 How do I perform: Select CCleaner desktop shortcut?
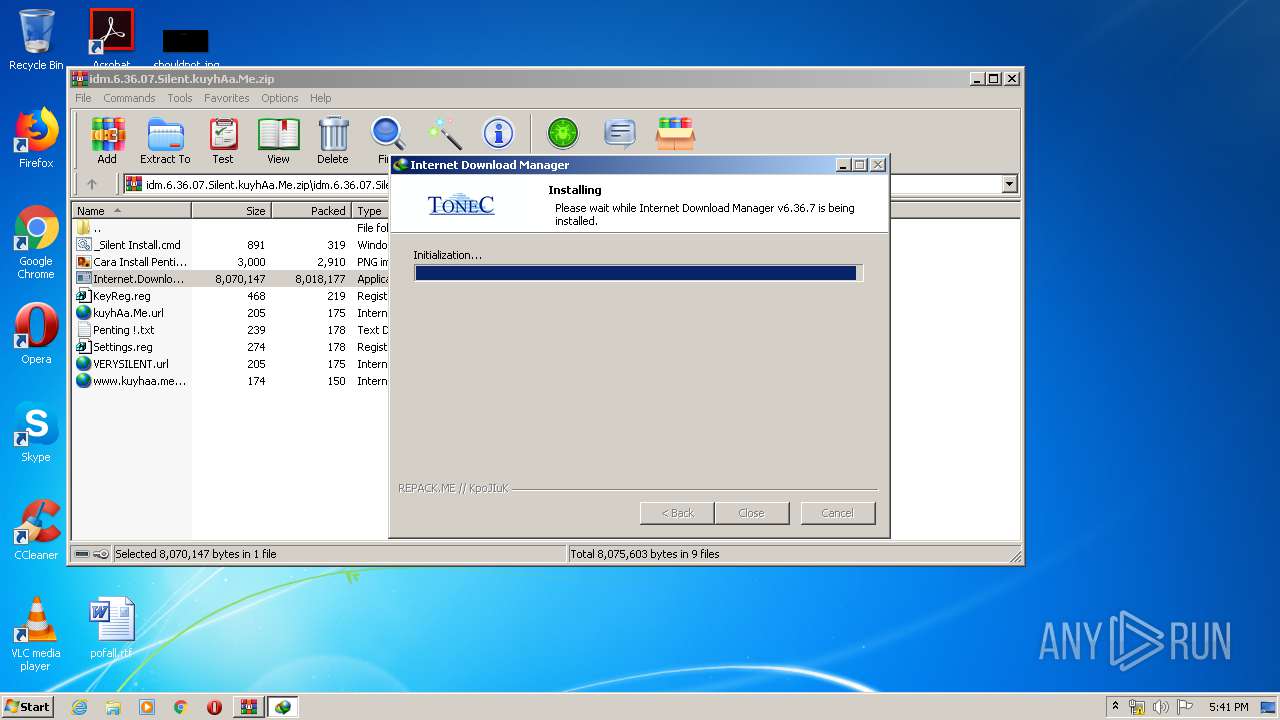tap(36, 530)
